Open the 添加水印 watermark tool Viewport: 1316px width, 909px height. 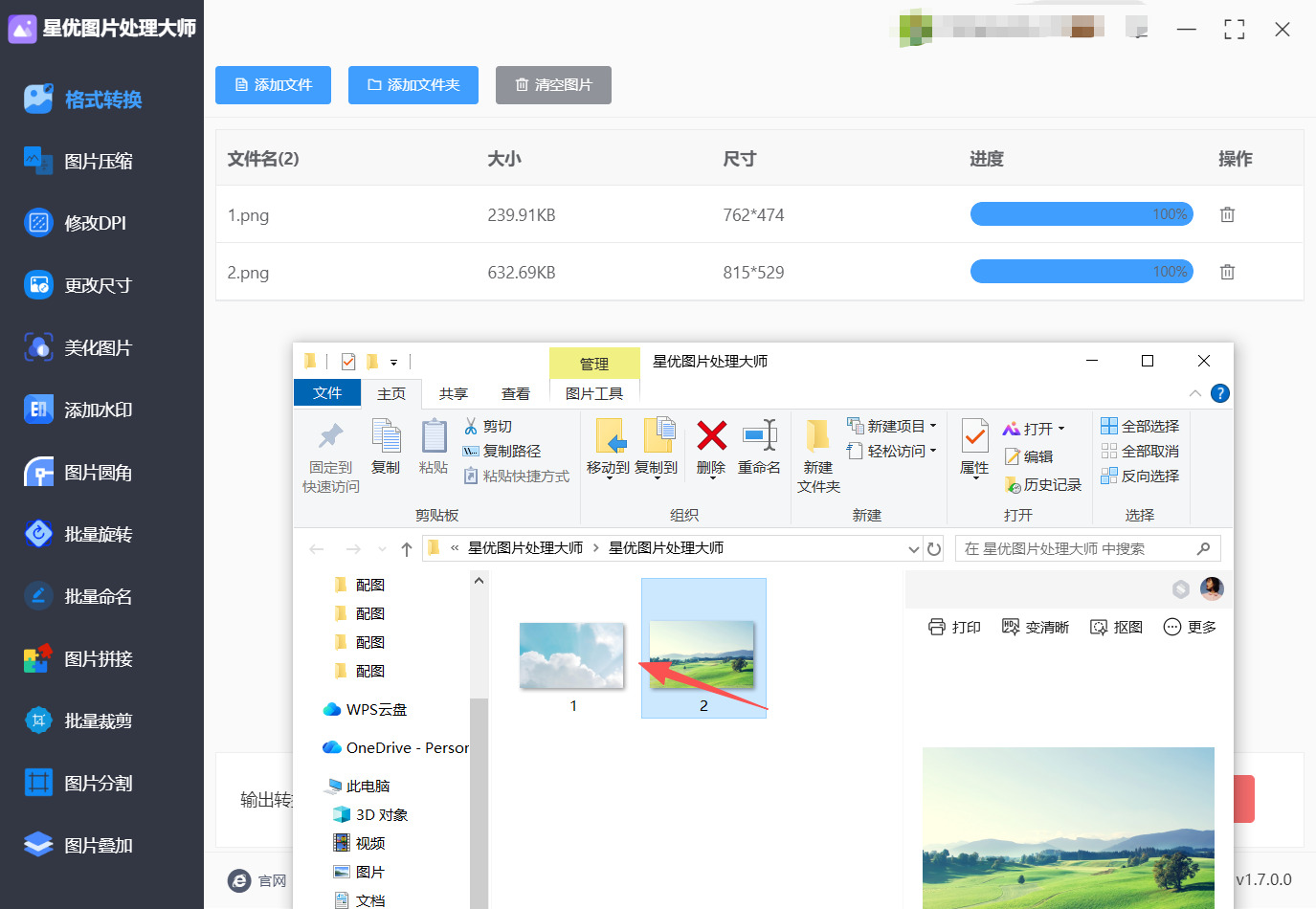pyautogui.click(x=98, y=410)
